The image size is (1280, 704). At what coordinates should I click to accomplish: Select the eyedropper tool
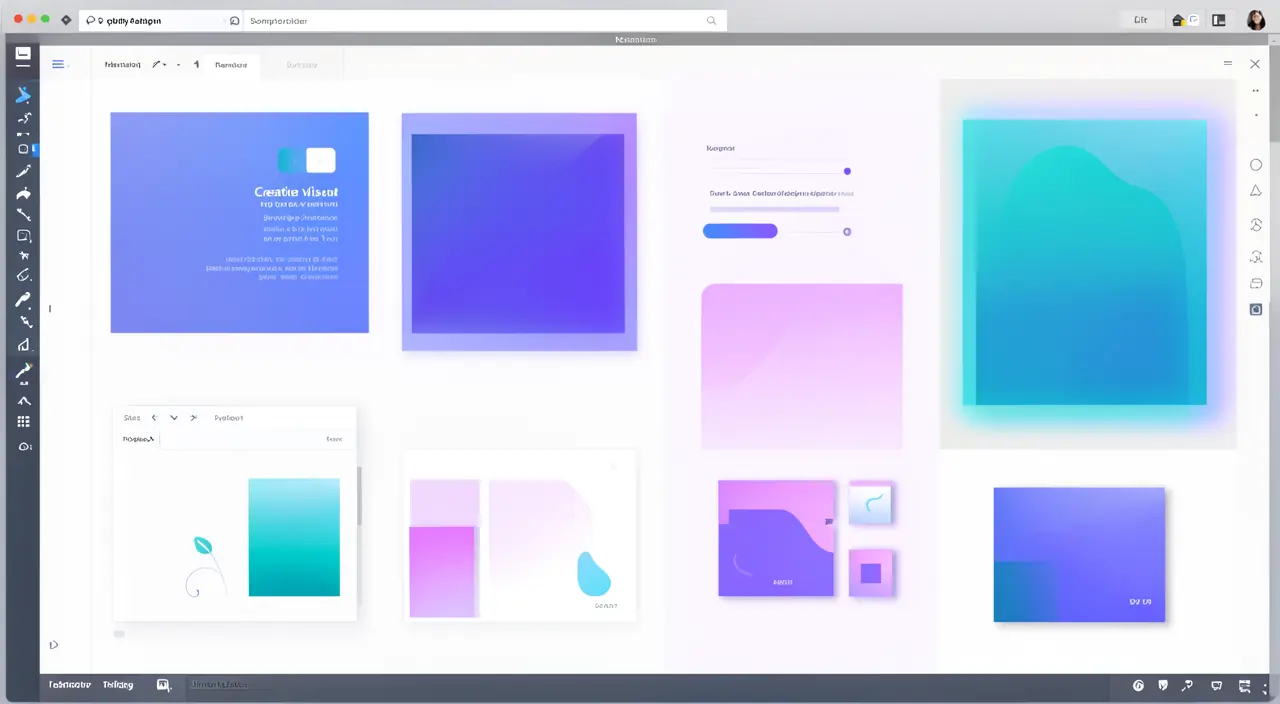point(23,299)
